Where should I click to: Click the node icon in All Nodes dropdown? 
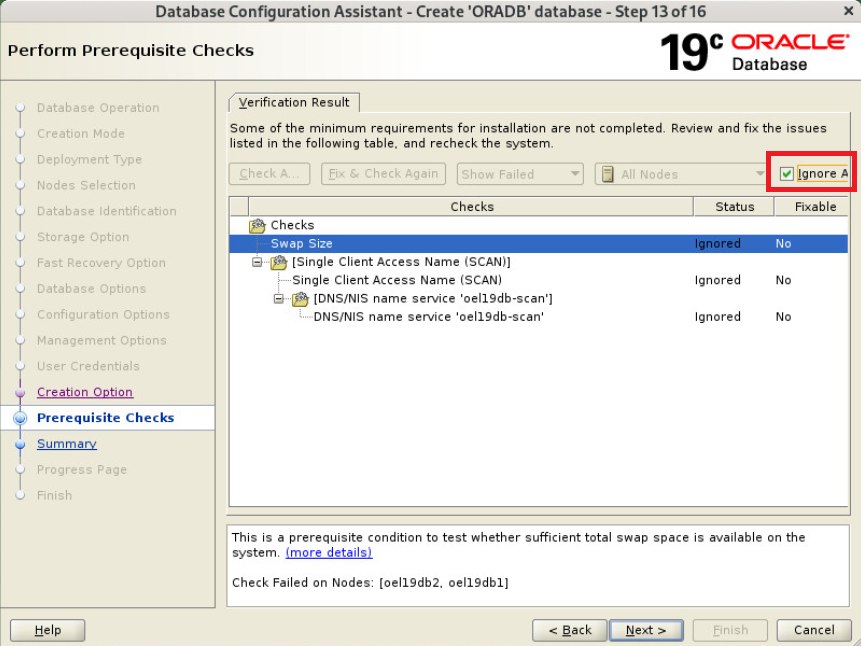(607, 174)
